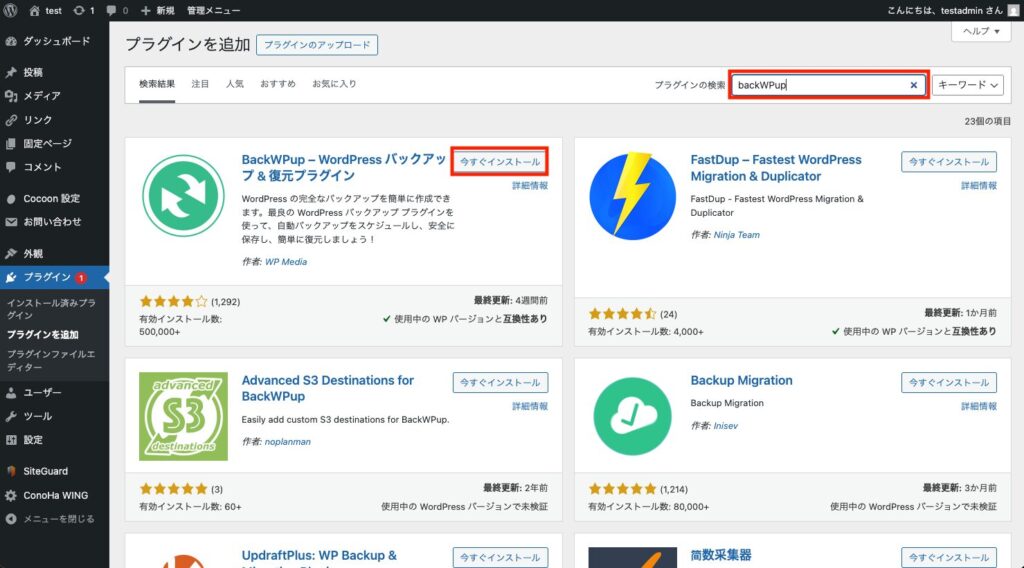Click the Advanced S3 destinations thumbnail
Screen dimensions: 1024x568
point(184,417)
